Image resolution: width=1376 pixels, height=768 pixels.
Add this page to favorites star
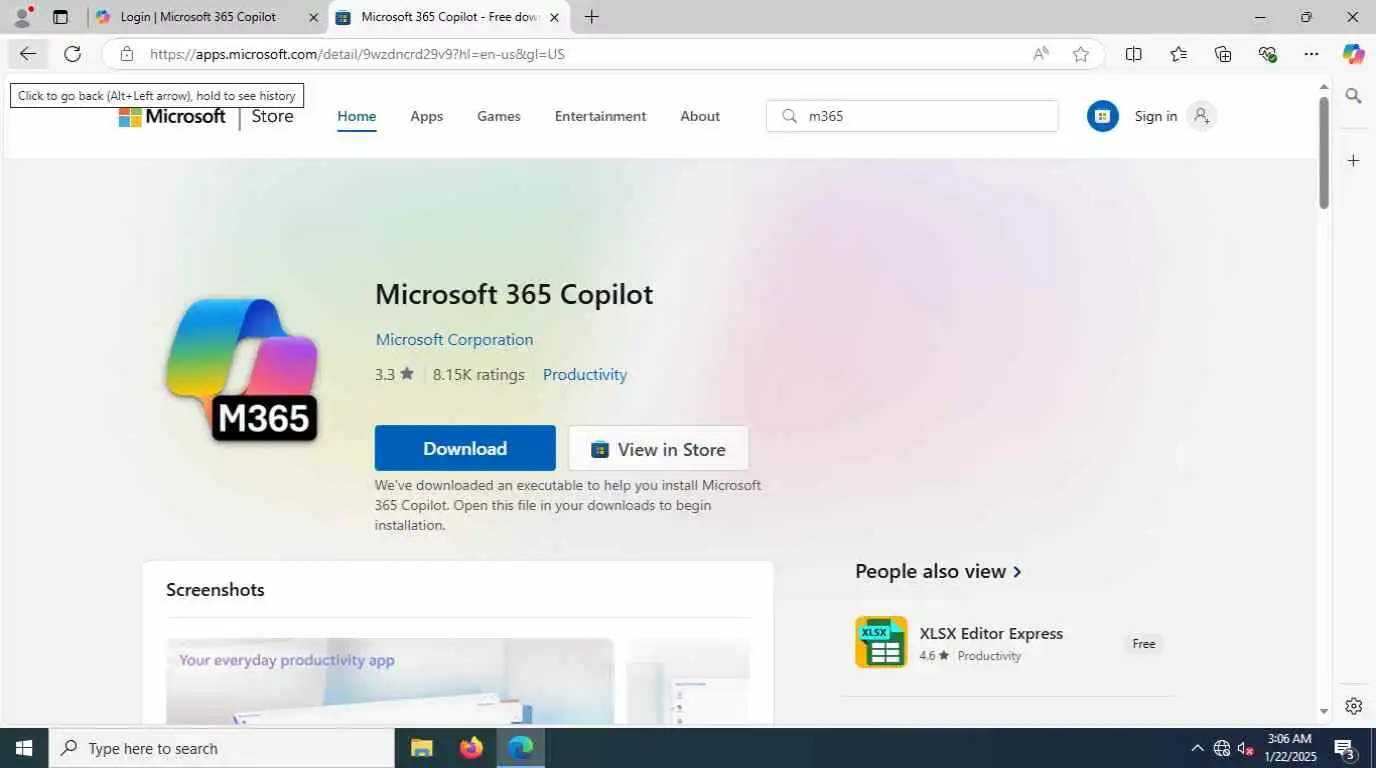click(x=1081, y=54)
